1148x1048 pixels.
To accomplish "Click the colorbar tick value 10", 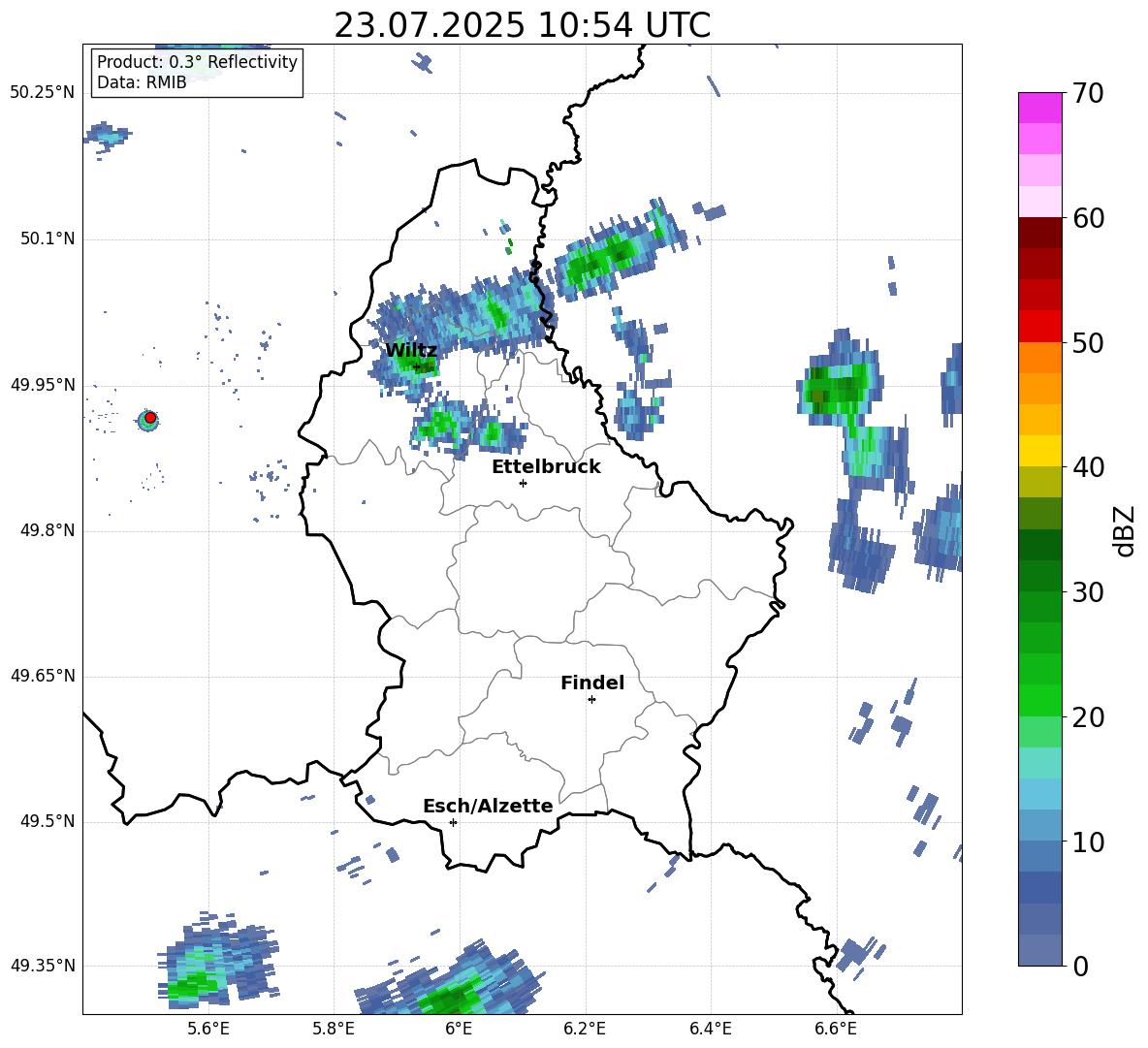I will pos(1088,842).
